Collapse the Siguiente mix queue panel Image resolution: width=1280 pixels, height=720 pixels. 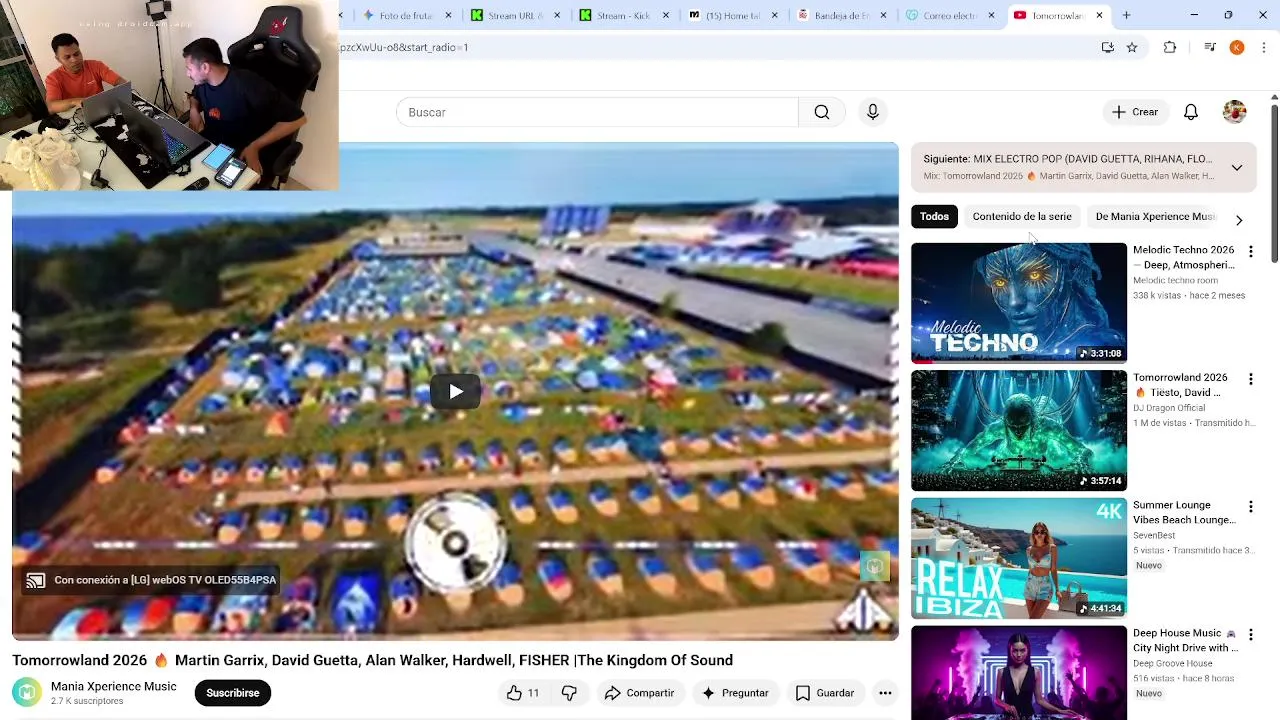1237,168
